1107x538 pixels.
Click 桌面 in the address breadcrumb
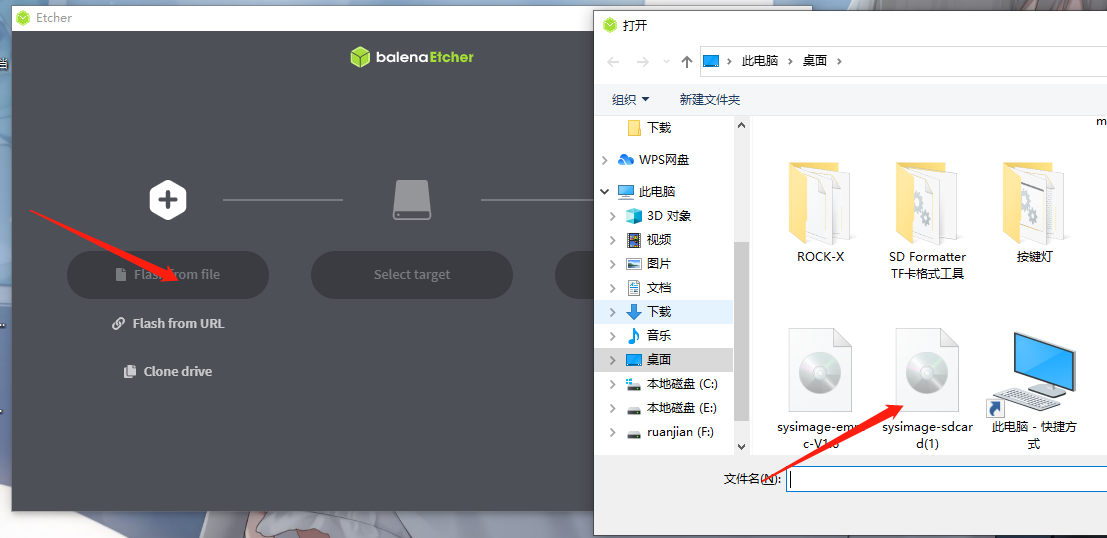point(815,61)
